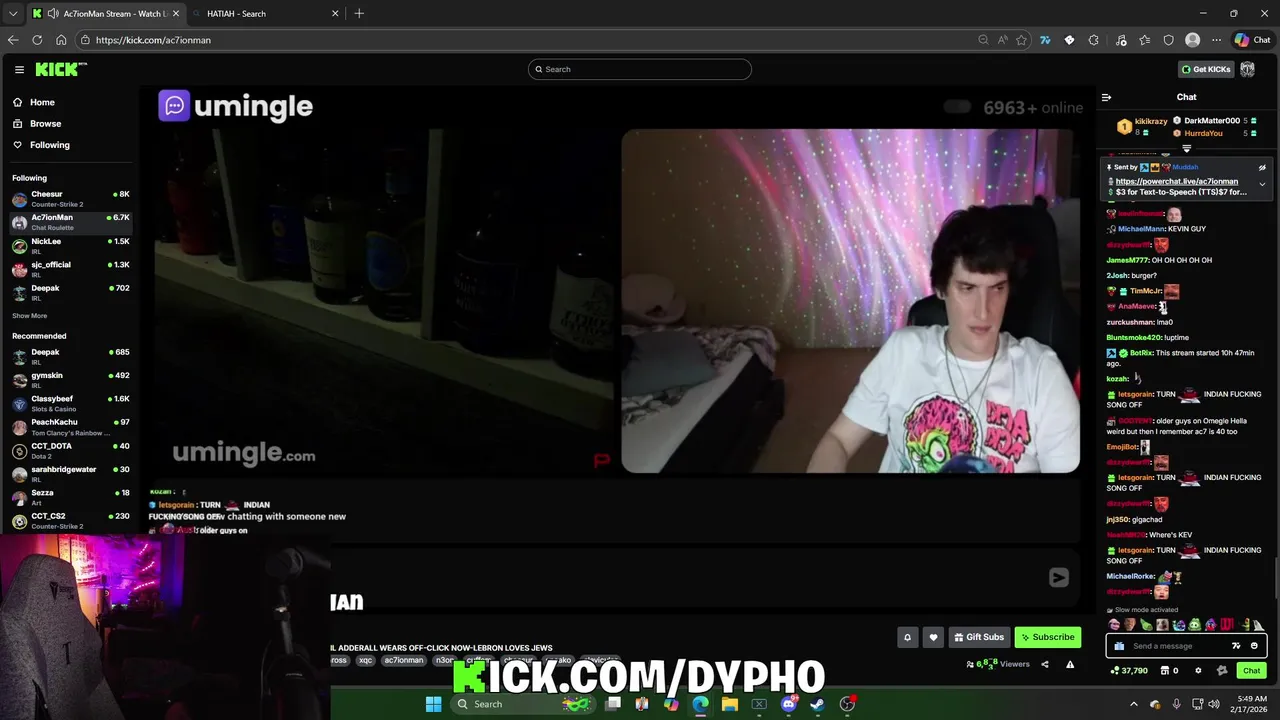The image size is (1280, 720).
Task: Open CCT_DOTA in Recommended list
Action: 70,450
